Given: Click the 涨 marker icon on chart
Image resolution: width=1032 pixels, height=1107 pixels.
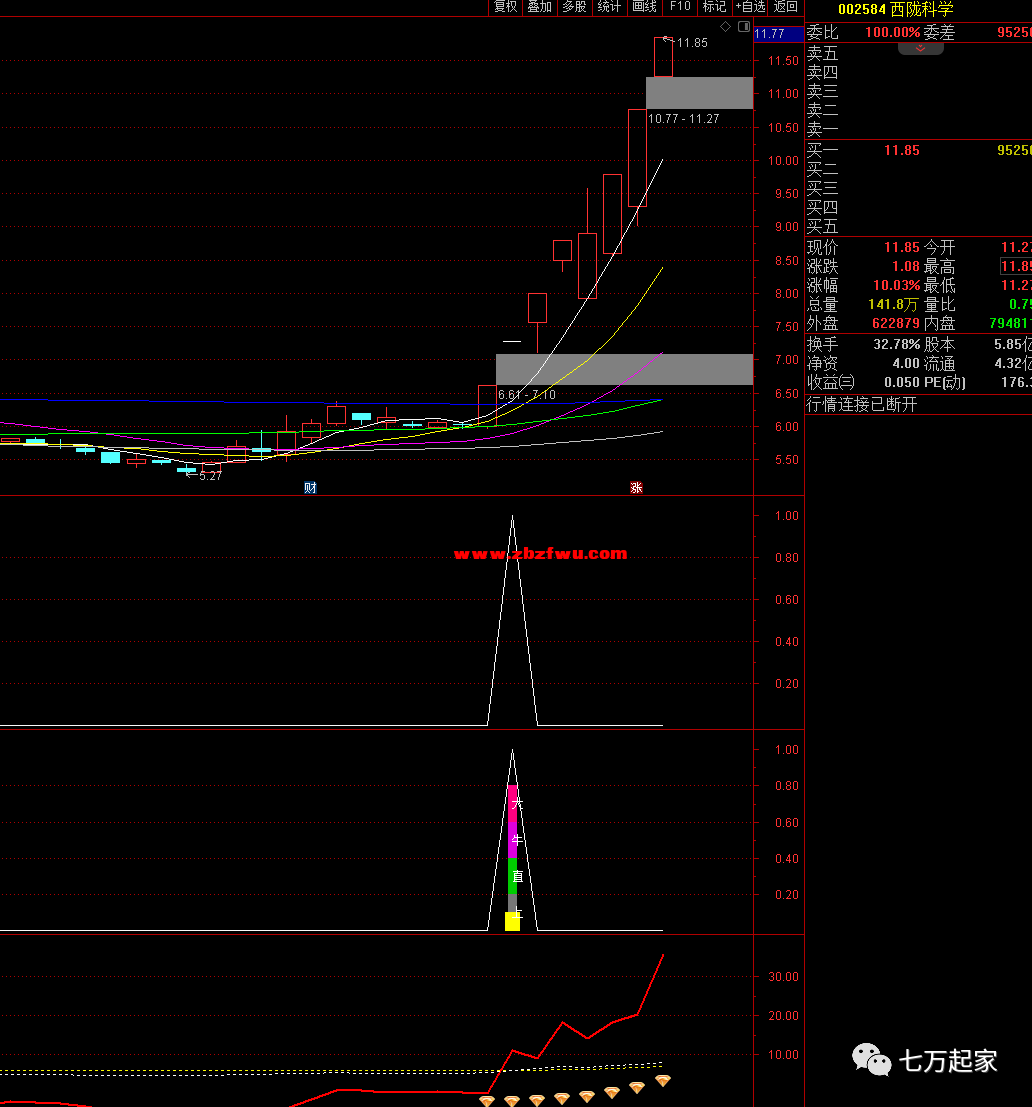Looking at the screenshot, I should click(636, 488).
